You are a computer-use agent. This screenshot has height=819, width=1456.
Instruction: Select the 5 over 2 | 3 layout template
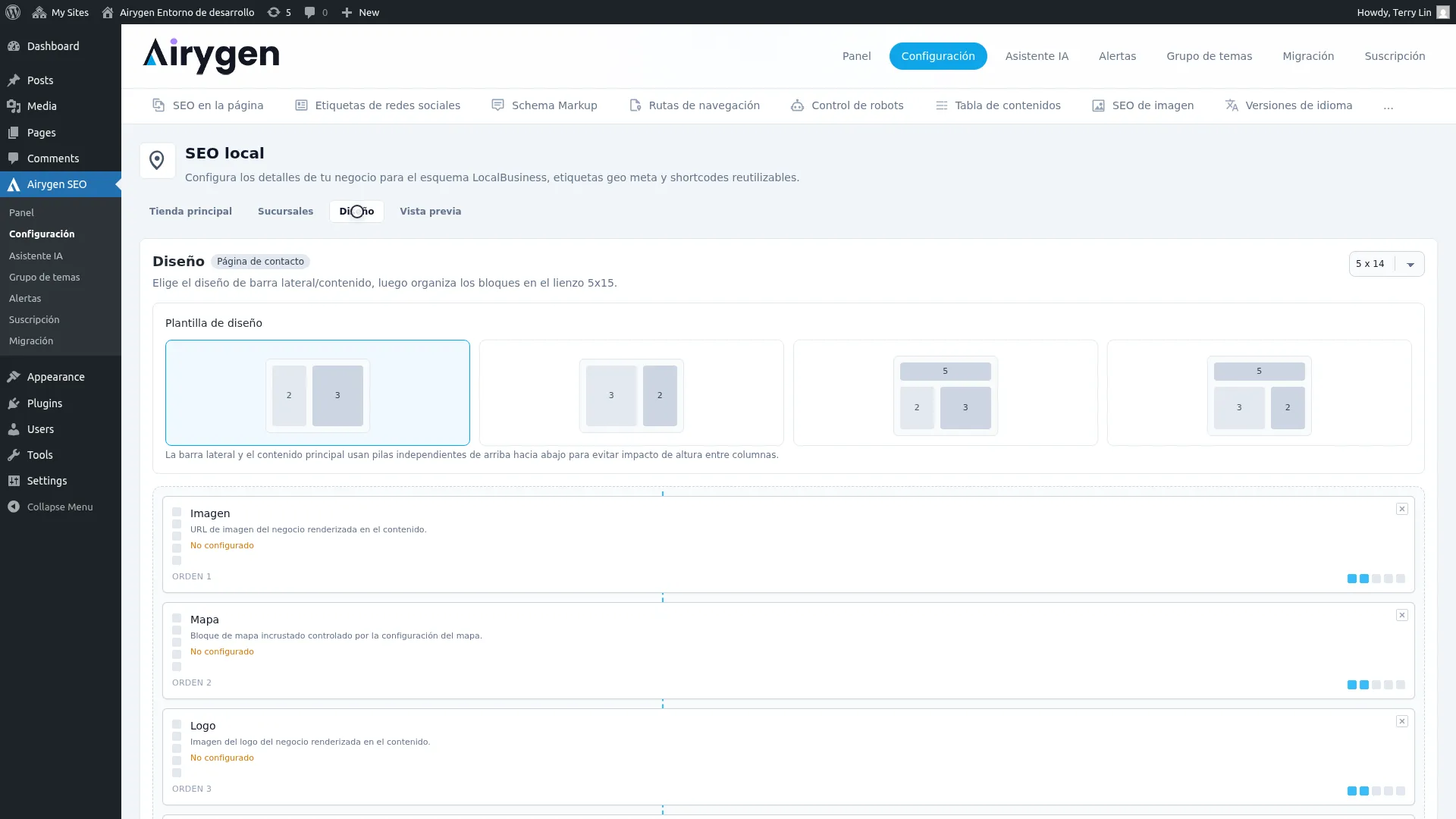946,393
